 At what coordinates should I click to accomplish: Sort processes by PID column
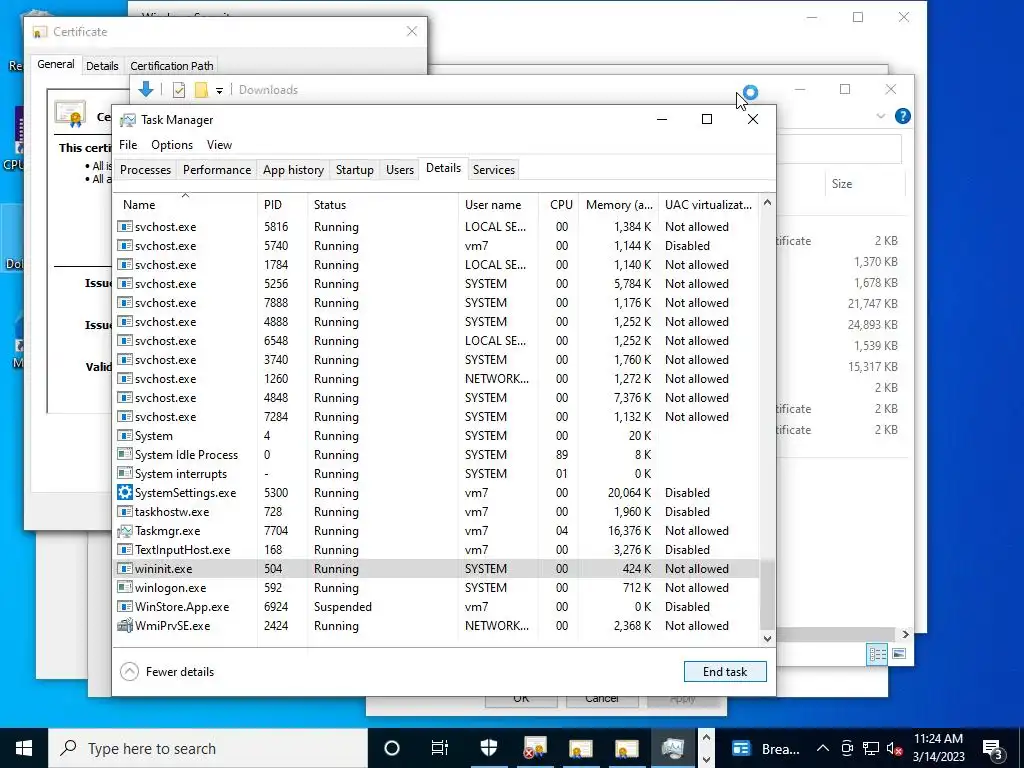pyautogui.click(x=282, y=204)
